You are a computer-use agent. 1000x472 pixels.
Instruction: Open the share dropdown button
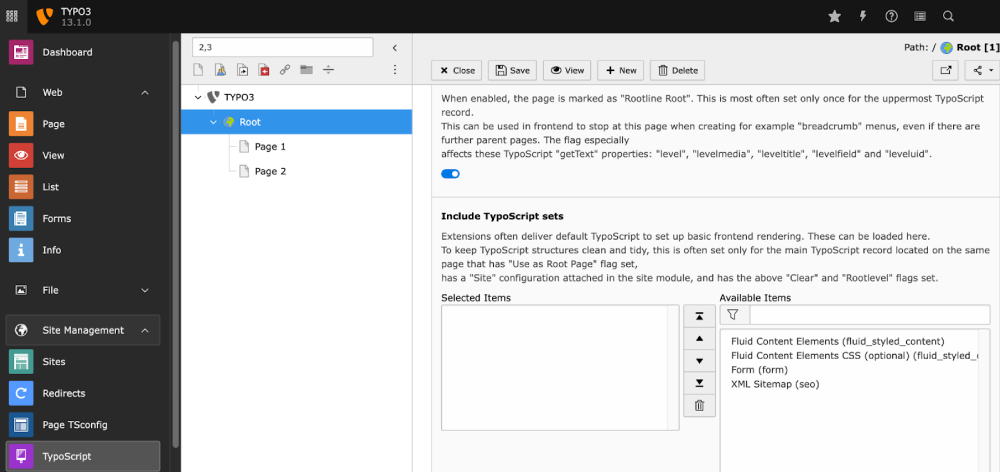click(x=982, y=70)
